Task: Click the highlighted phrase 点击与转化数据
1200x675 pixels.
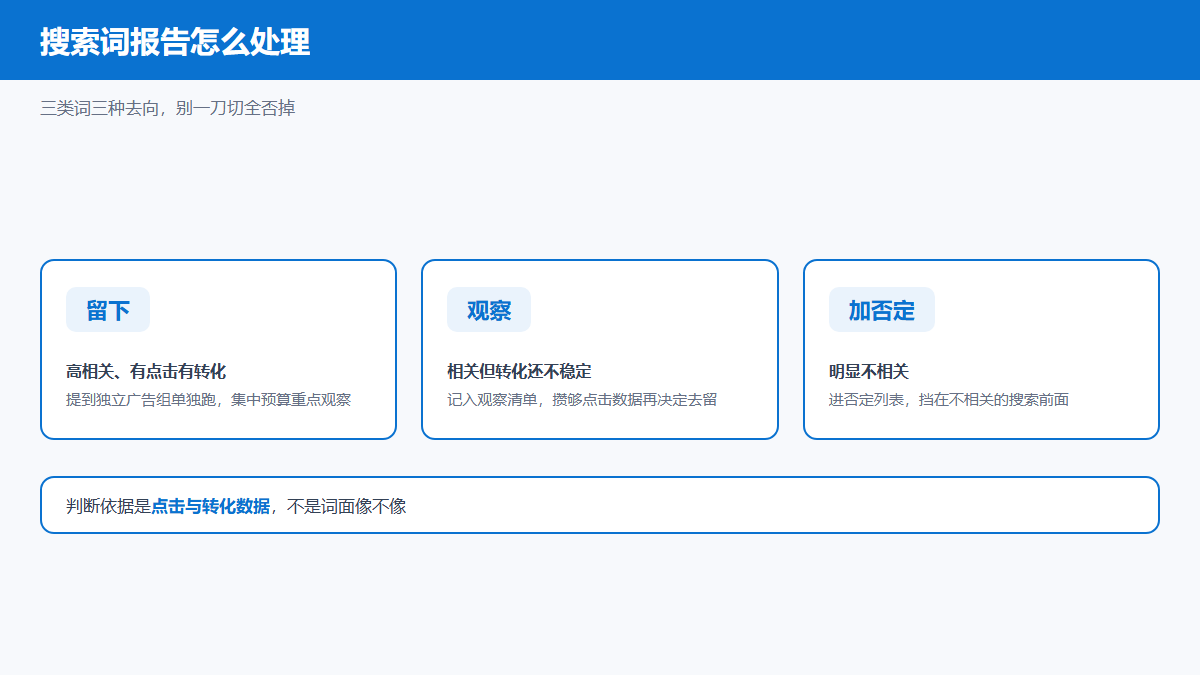Action: (x=211, y=506)
